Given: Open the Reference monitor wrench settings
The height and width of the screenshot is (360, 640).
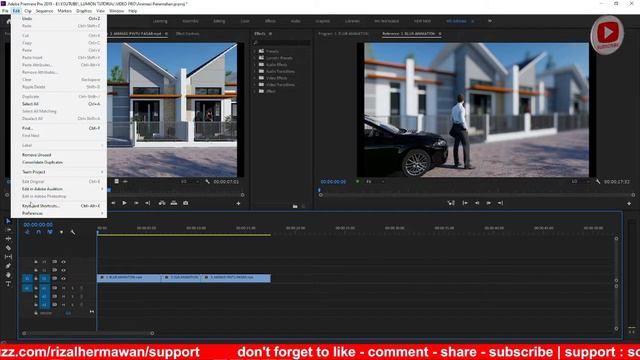Looking at the screenshot, I should click(x=598, y=182).
